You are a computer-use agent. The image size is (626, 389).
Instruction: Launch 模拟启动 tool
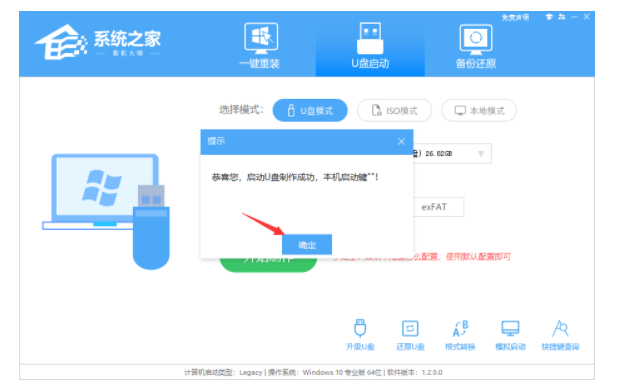tap(510, 335)
